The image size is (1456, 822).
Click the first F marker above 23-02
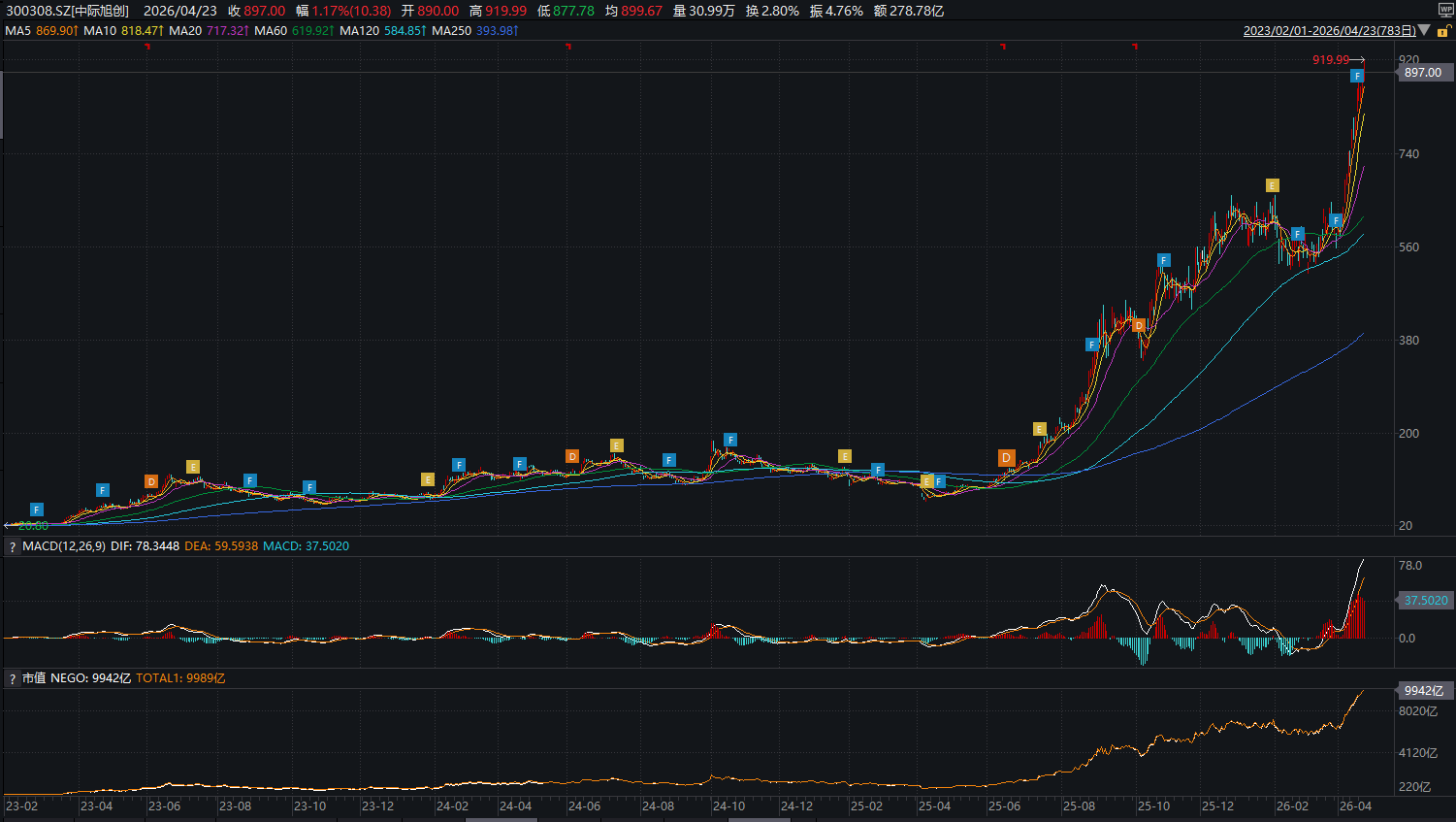[37, 510]
